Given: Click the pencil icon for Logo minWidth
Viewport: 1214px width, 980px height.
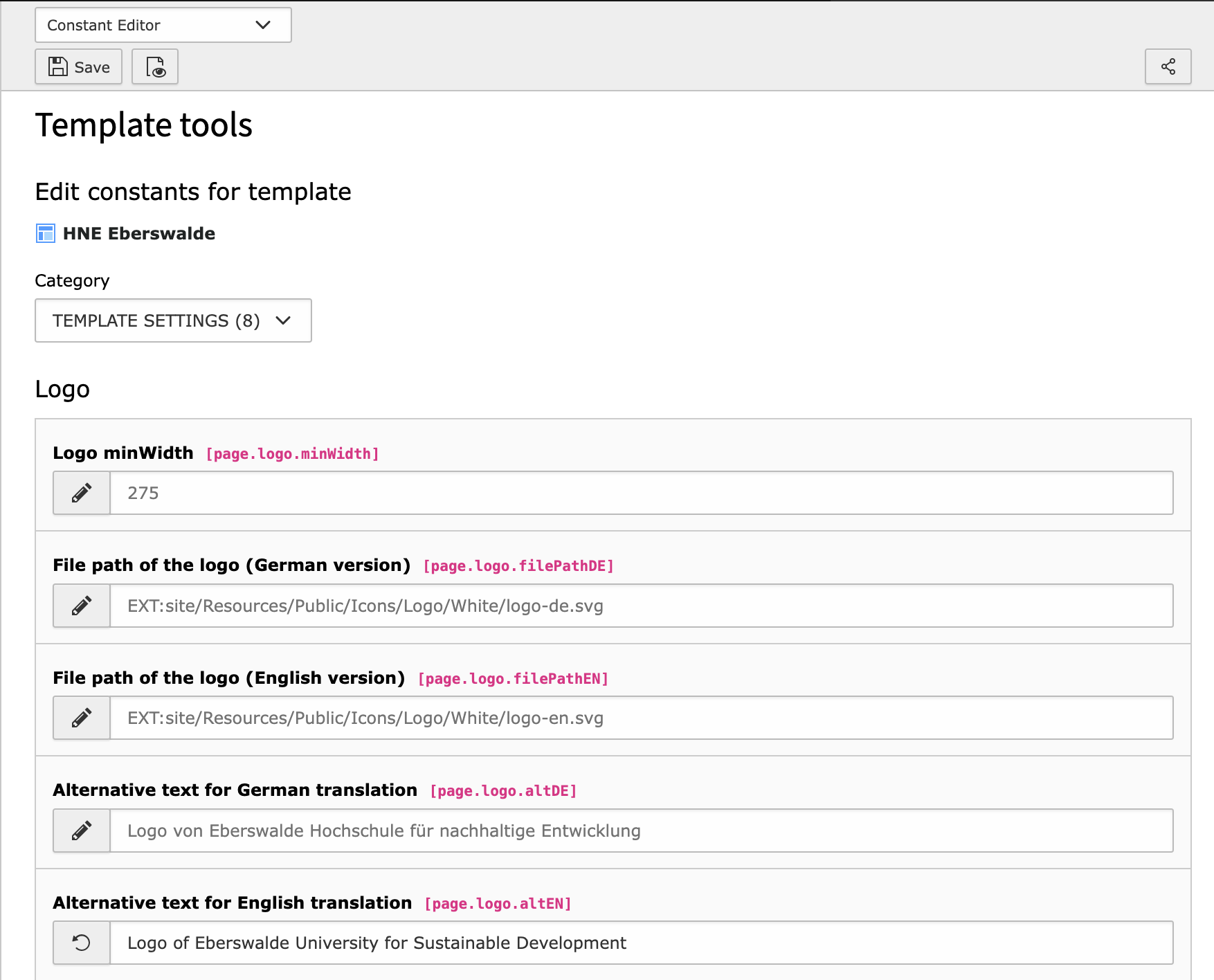Looking at the screenshot, I should point(82,493).
